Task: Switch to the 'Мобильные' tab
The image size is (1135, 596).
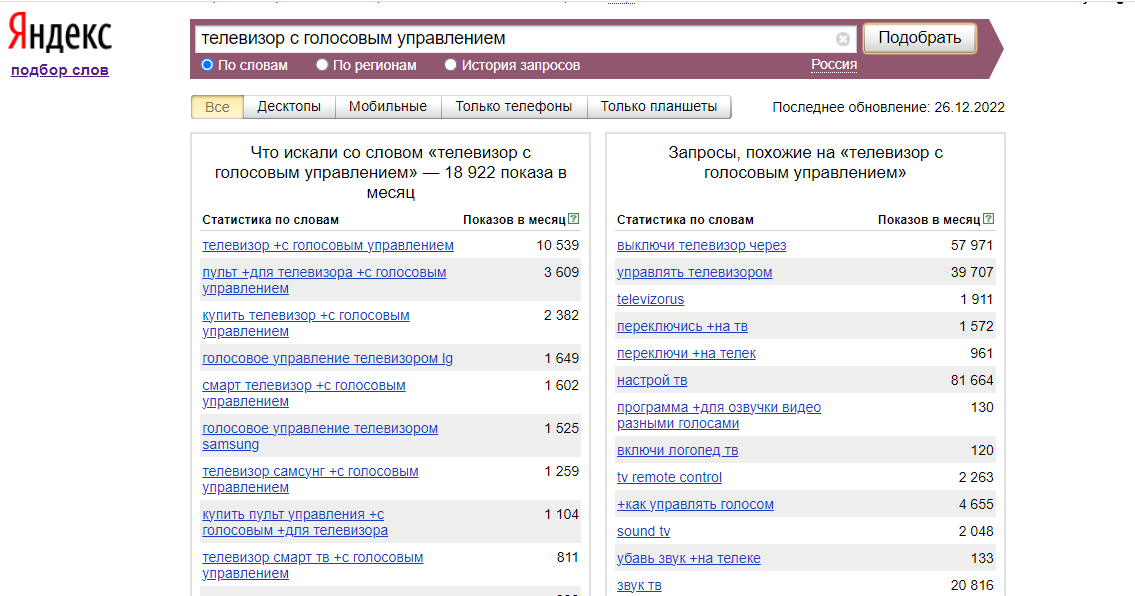Action: click(x=388, y=106)
